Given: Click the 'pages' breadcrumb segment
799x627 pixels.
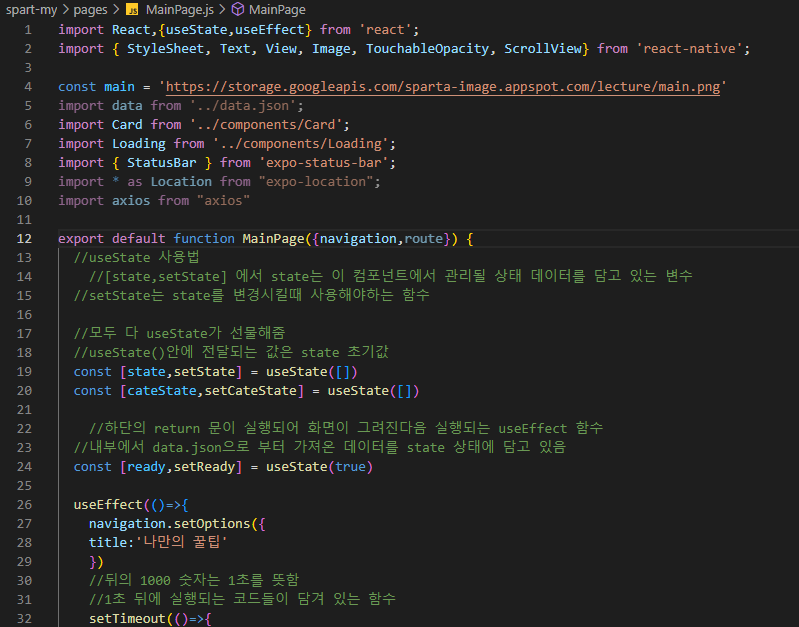Looking at the screenshot, I should click(90, 10).
